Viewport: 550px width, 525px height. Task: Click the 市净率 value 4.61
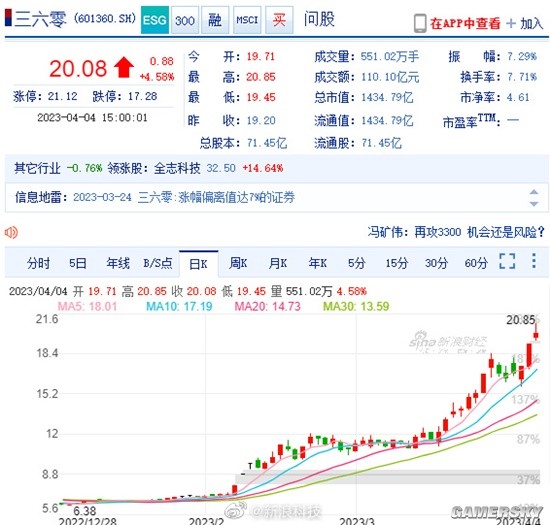click(x=518, y=97)
